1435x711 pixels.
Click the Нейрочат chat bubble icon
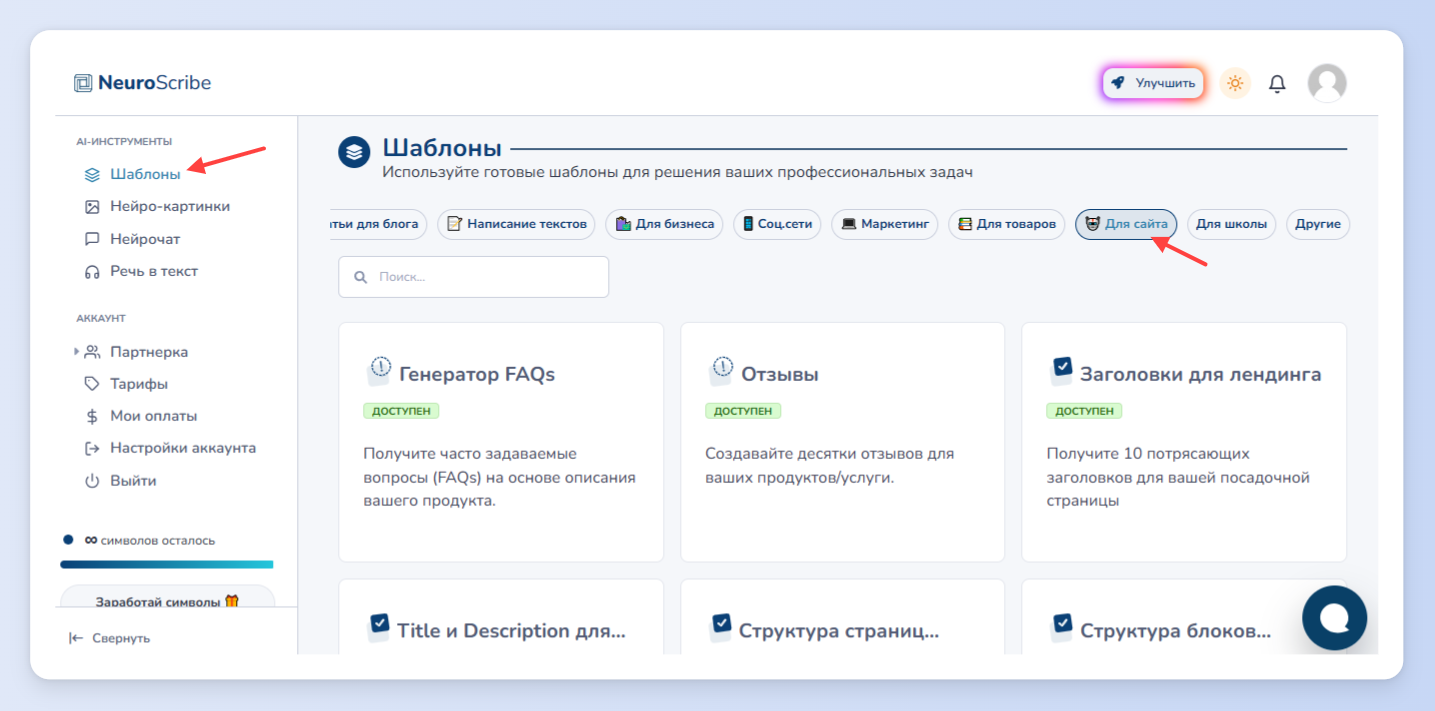coord(92,239)
